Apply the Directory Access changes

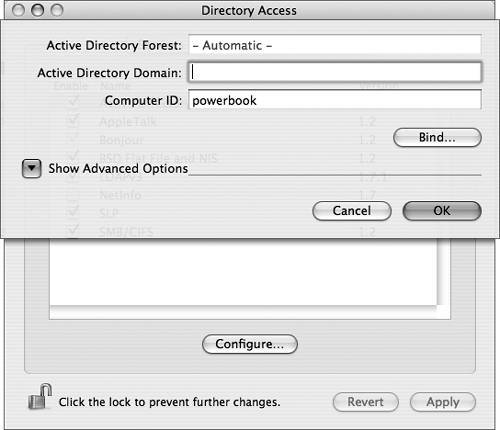[x=443, y=402]
